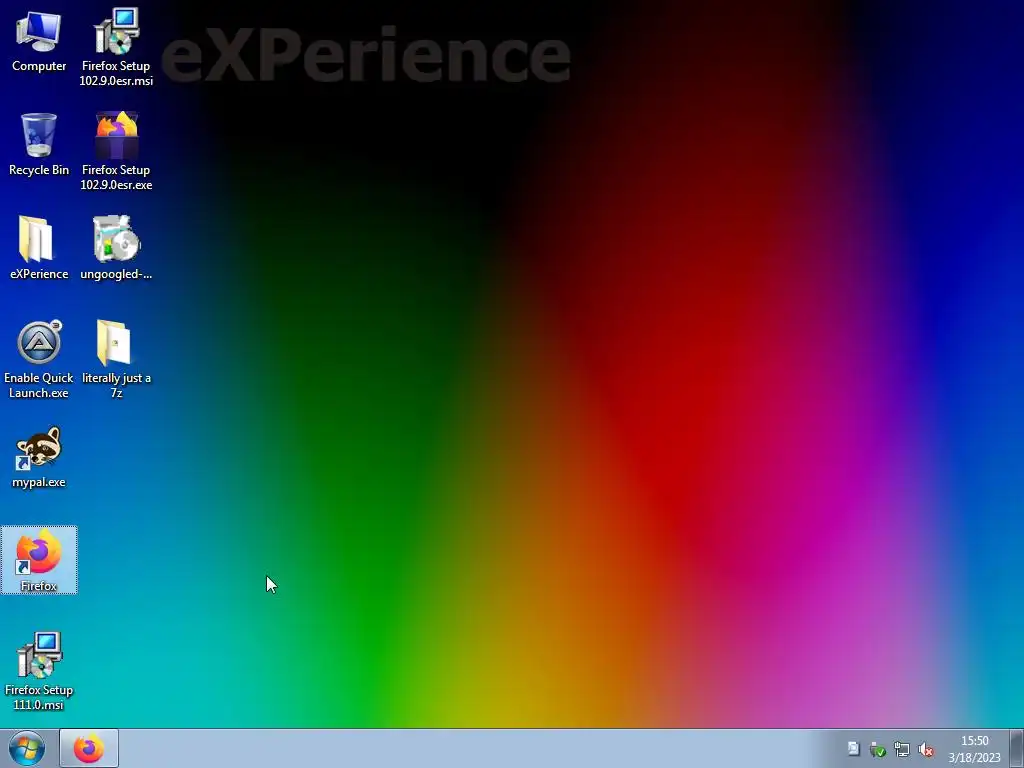Select the ungoogled installer icon
The width and height of the screenshot is (1024, 768).
[116, 248]
